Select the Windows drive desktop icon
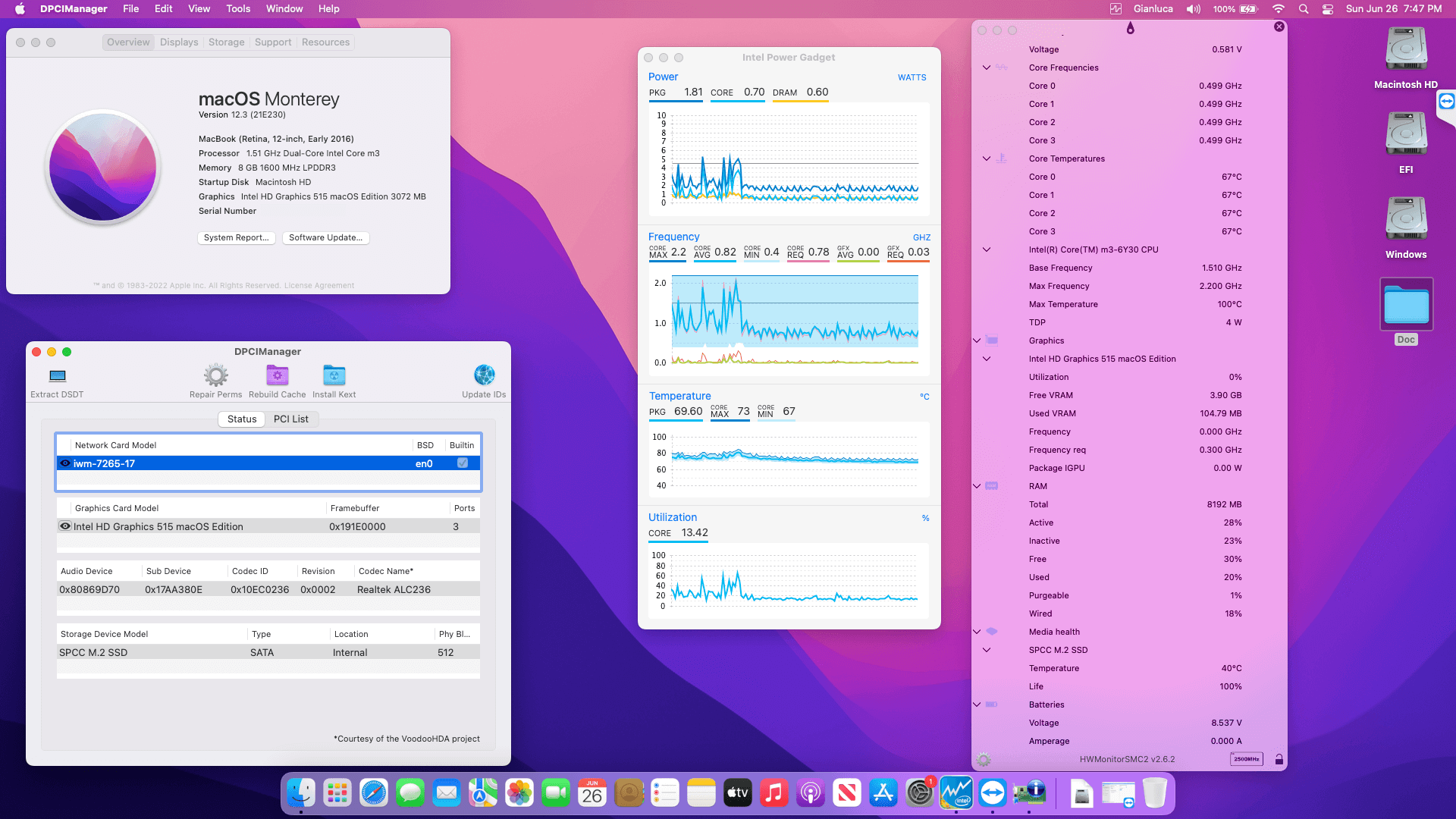Screen dimensions: 1456x819 coord(1406,220)
